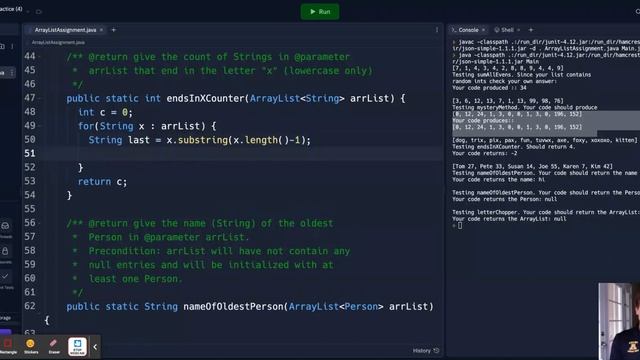This screenshot has width=640, height=360.
Task: Close the Shell tab
Action: tap(519, 30)
